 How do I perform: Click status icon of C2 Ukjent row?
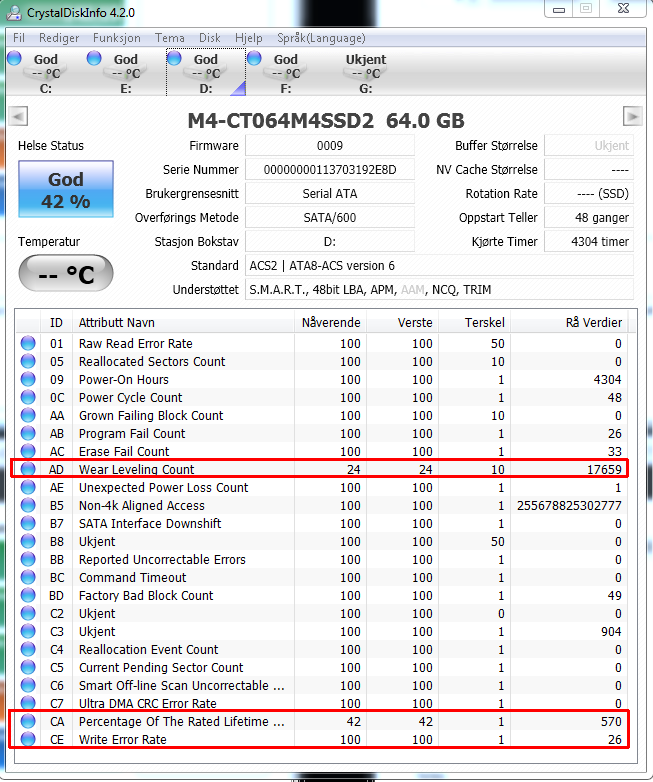(28, 613)
